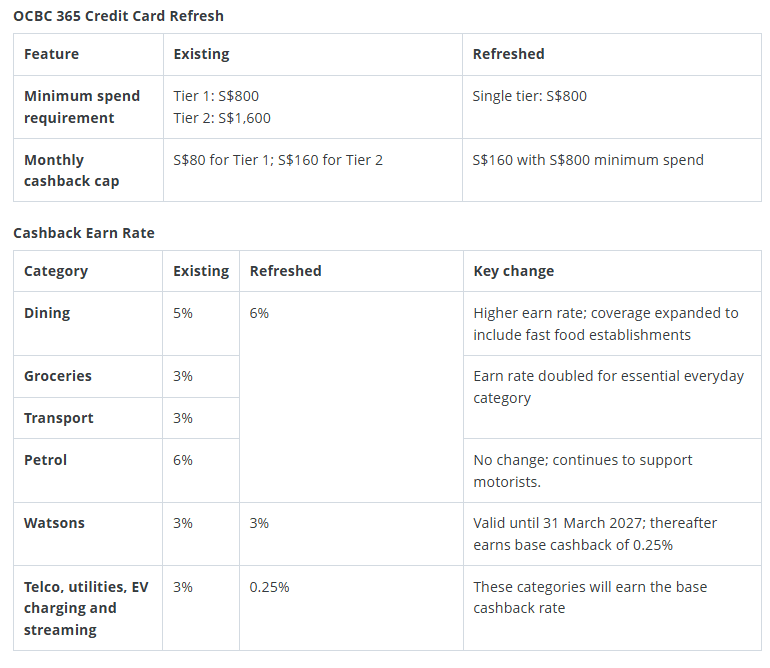This screenshot has width=770, height=668.
Task: Click 'S$160 with S$800 minimum spend' cell
Action: (x=611, y=170)
